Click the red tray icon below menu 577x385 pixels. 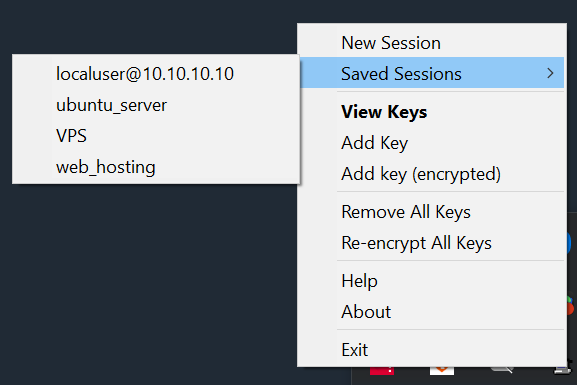382,371
